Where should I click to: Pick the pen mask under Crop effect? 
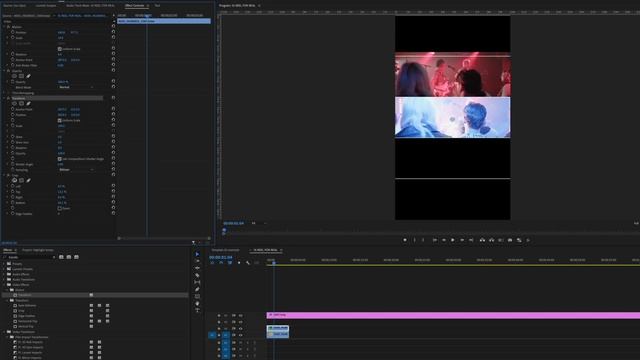[28, 180]
